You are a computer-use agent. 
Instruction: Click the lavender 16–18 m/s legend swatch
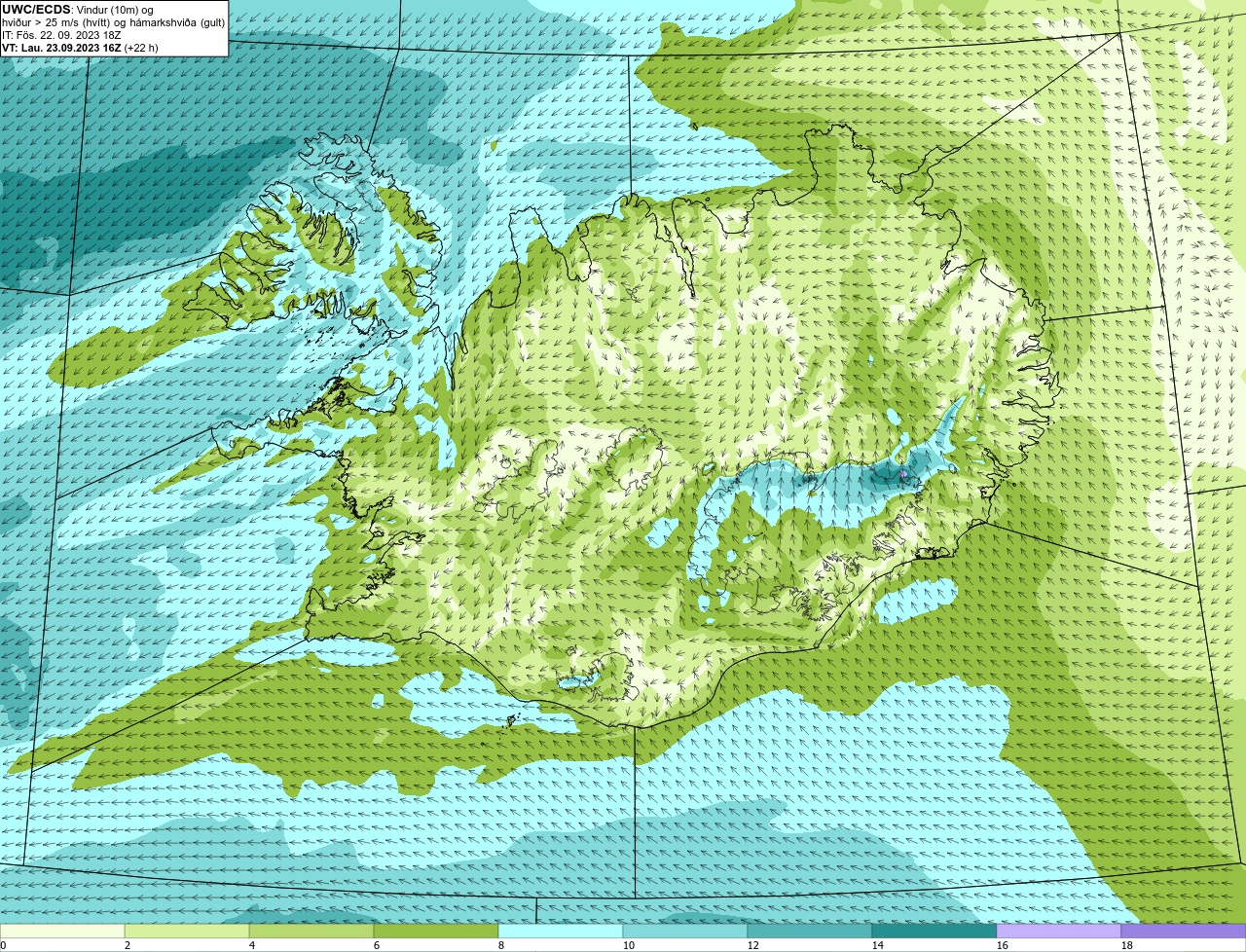point(1059,931)
